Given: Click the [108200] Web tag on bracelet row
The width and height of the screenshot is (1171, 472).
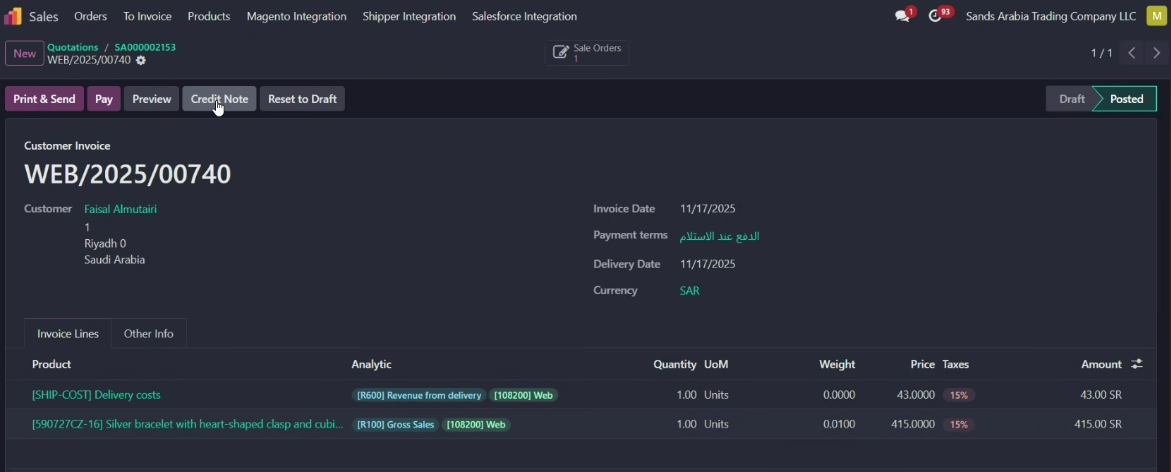Looking at the screenshot, I should [x=476, y=424].
